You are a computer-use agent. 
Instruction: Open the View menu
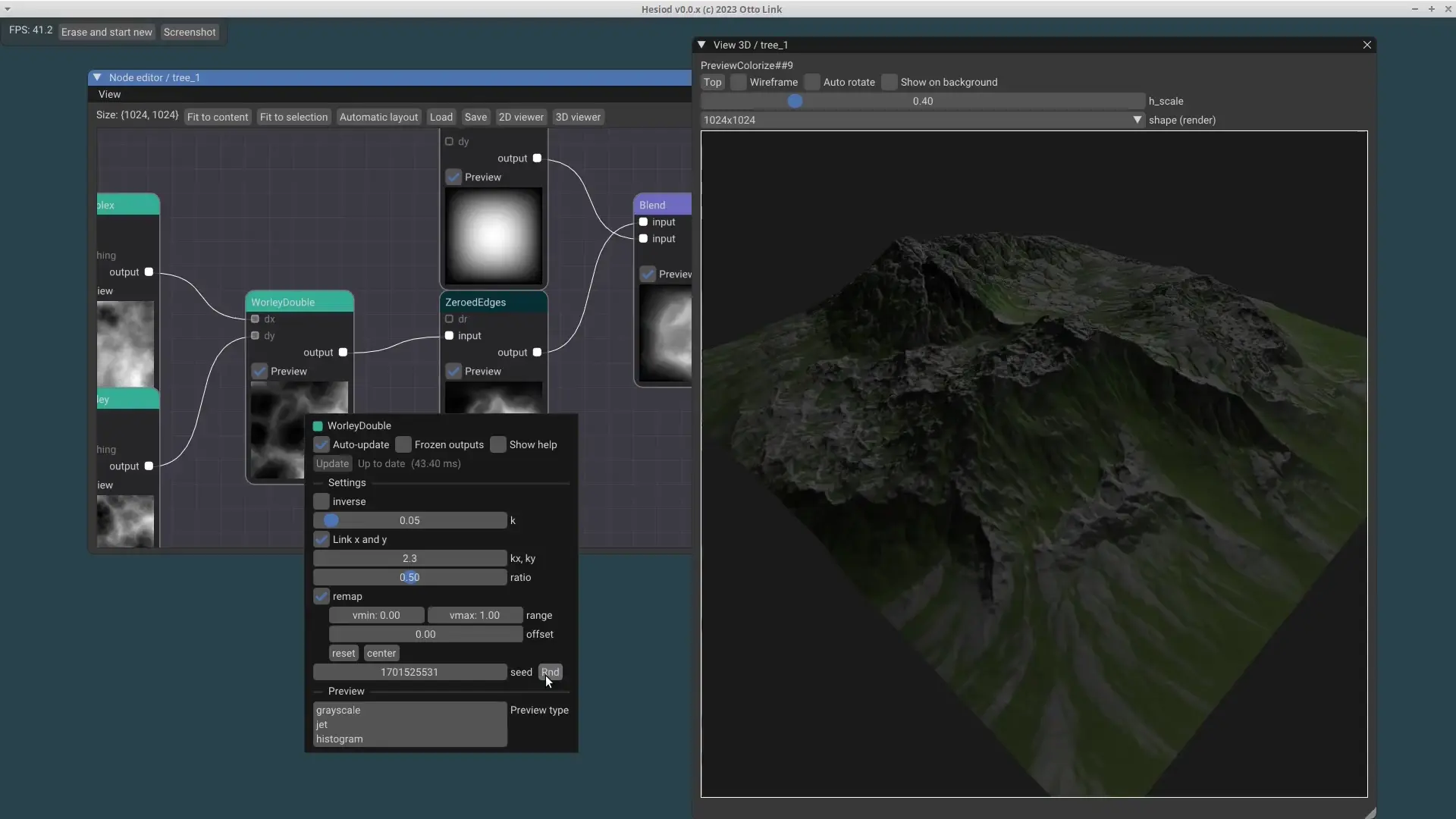(x=109, y=93)
